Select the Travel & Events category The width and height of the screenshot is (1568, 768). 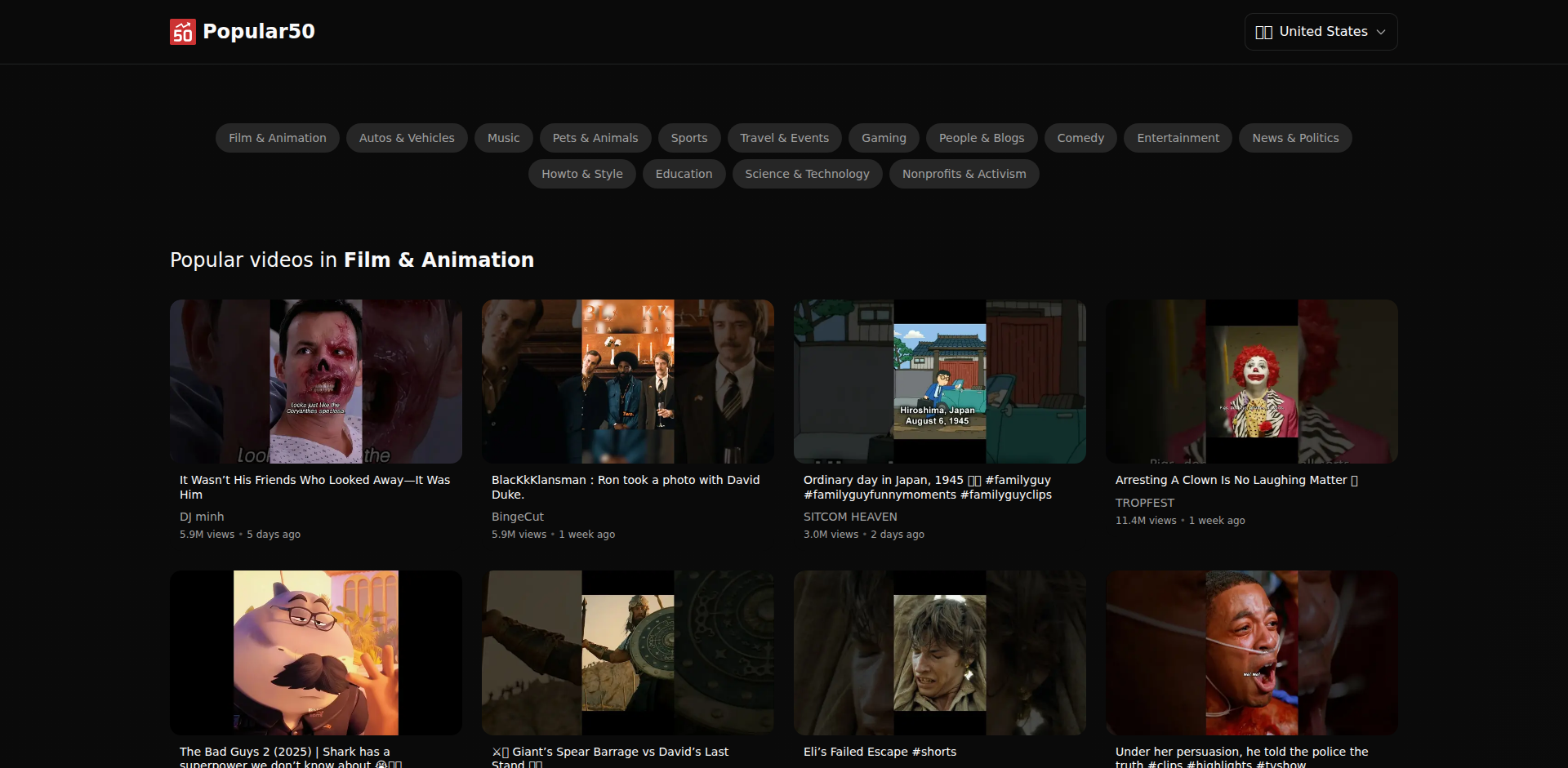(x=785, y=138)
